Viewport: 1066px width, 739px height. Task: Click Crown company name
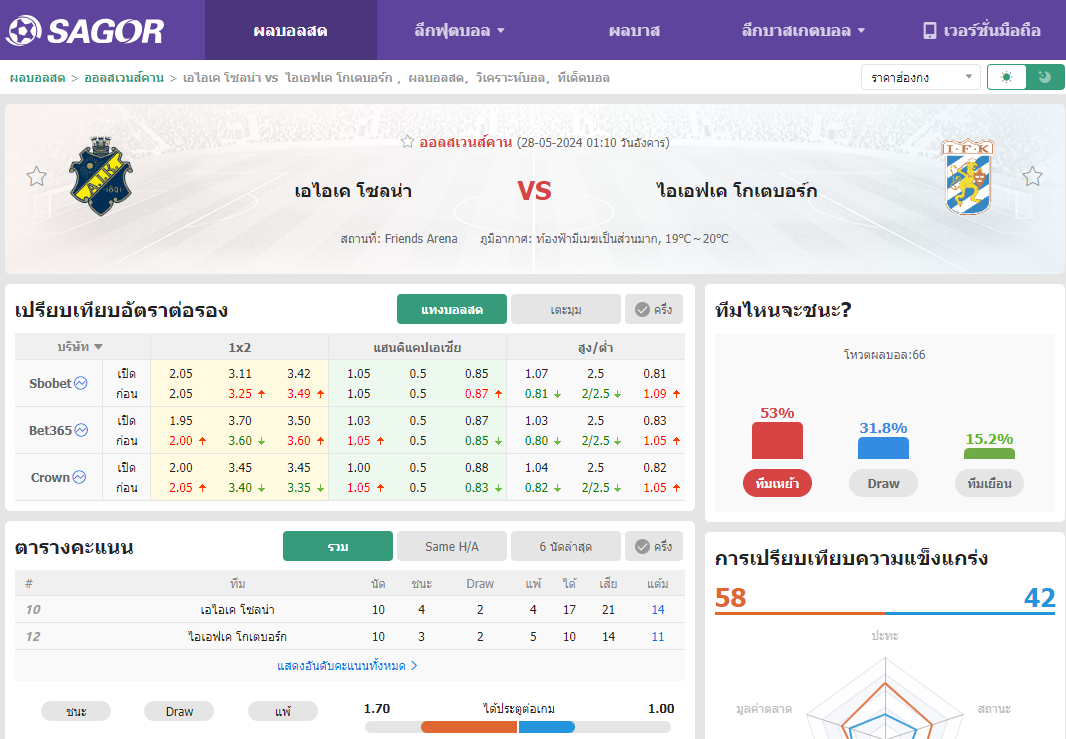[x=50, y=477]
